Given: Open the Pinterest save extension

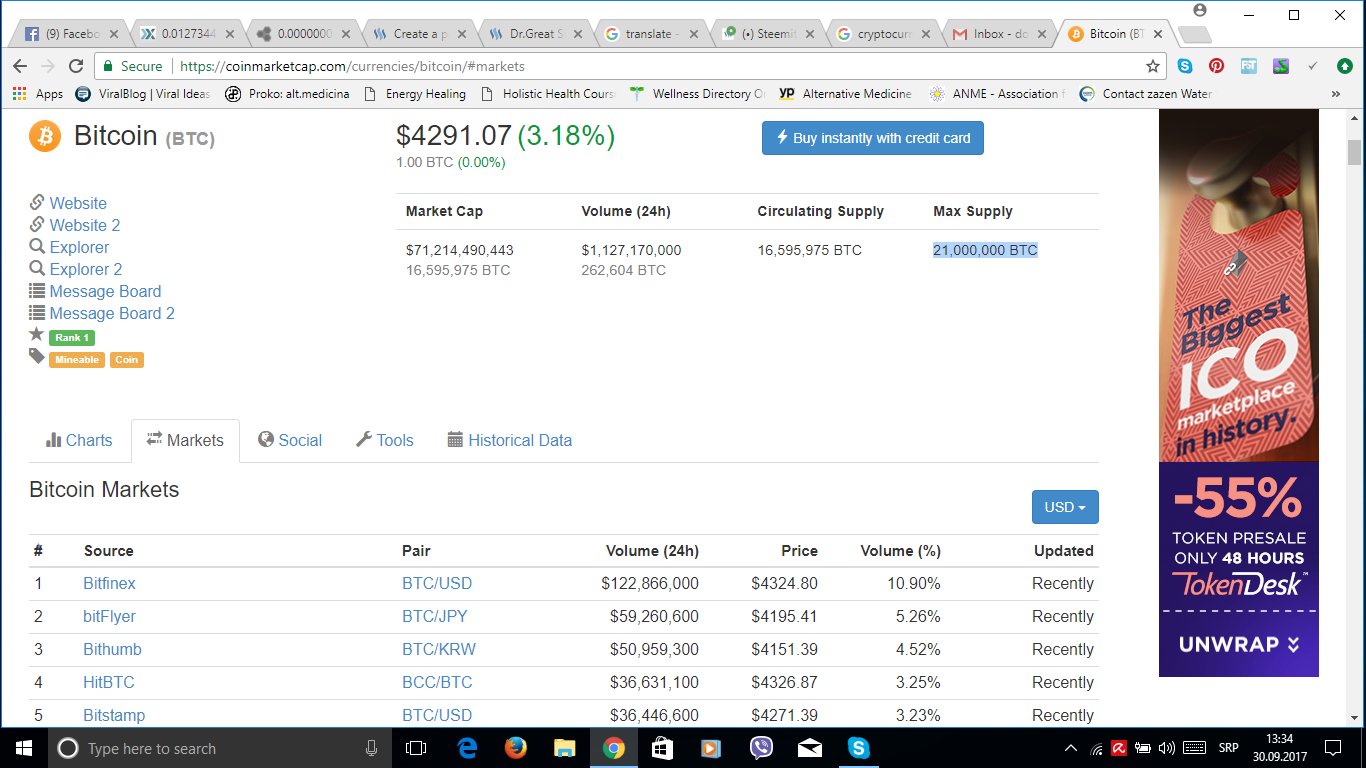Looking at the screenshot, I should [1216, 66].
